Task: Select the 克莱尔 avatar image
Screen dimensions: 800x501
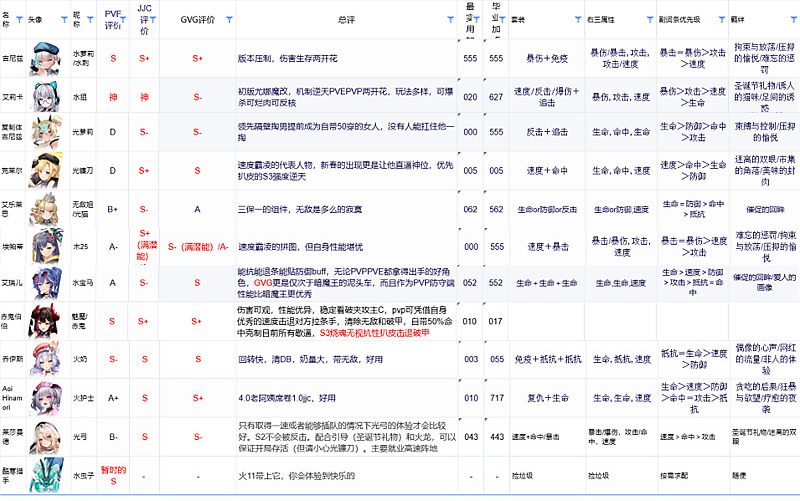Action: click(x=45, y=170)
